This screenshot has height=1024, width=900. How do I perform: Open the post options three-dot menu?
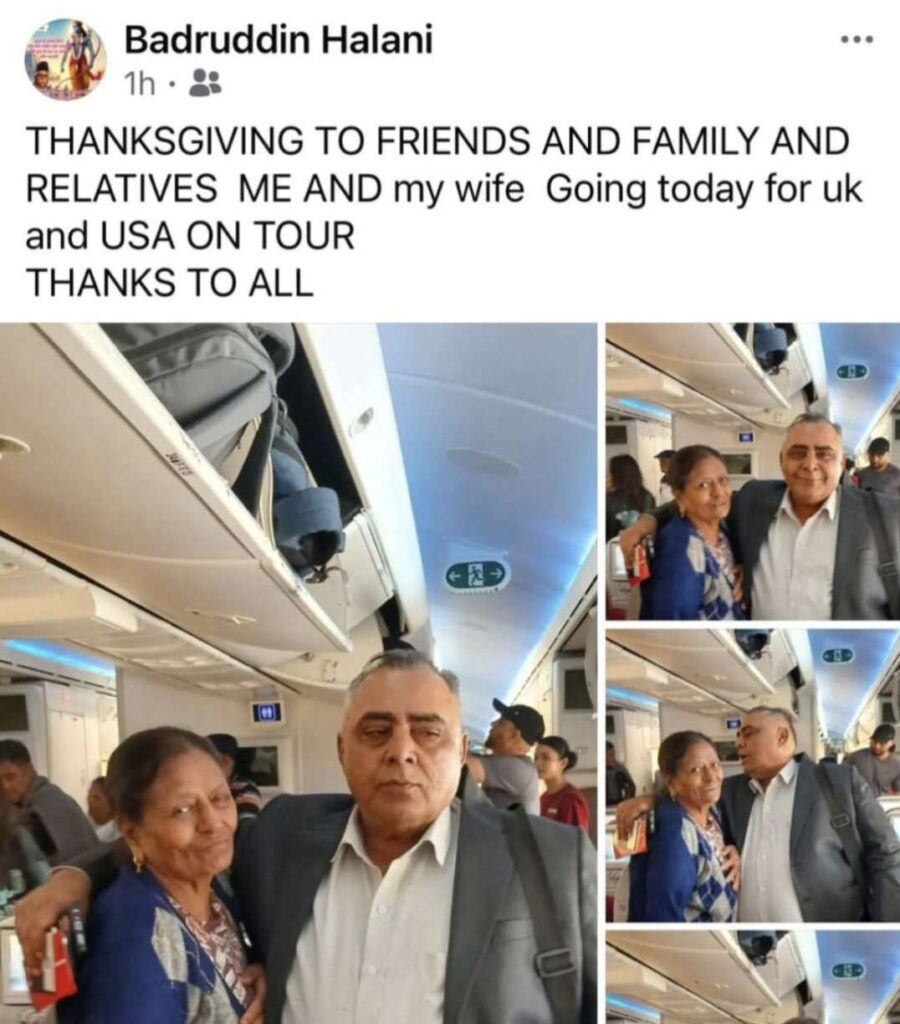856,40
